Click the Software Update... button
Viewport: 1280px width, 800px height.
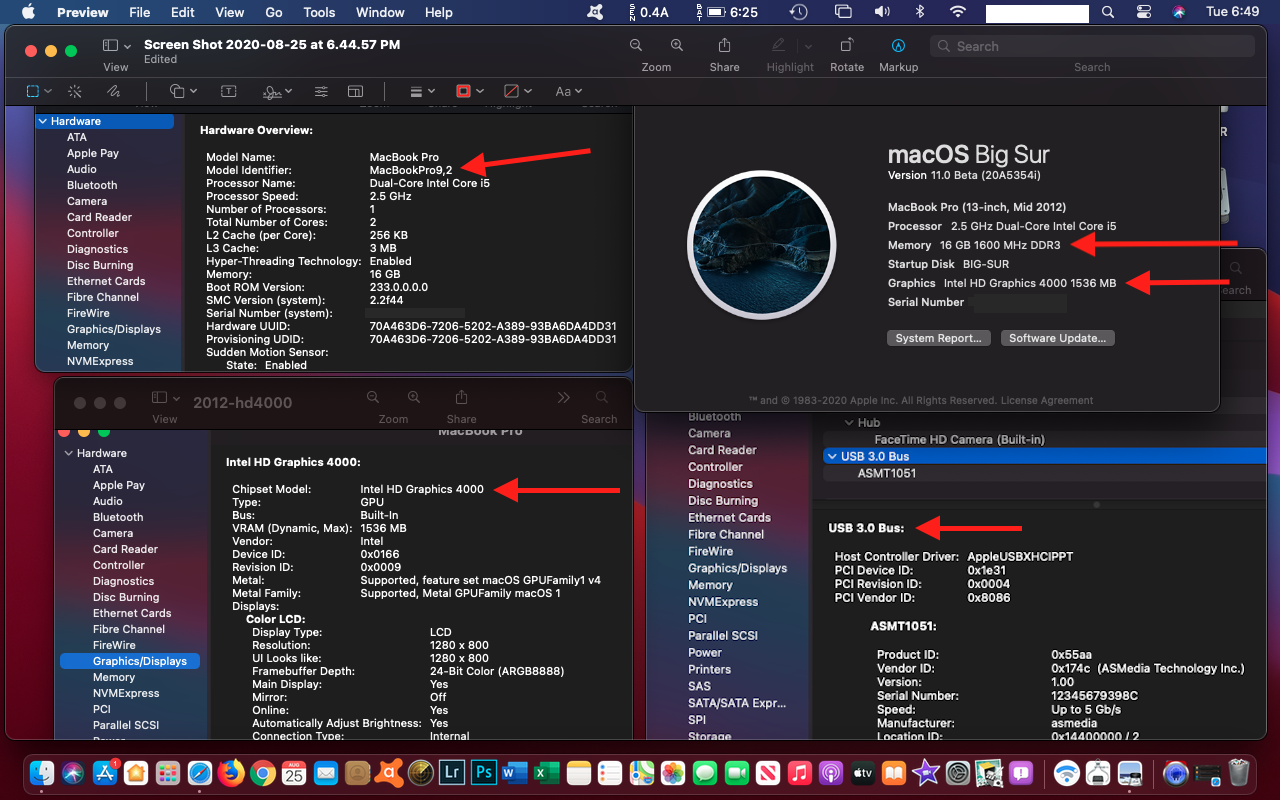1057,338
